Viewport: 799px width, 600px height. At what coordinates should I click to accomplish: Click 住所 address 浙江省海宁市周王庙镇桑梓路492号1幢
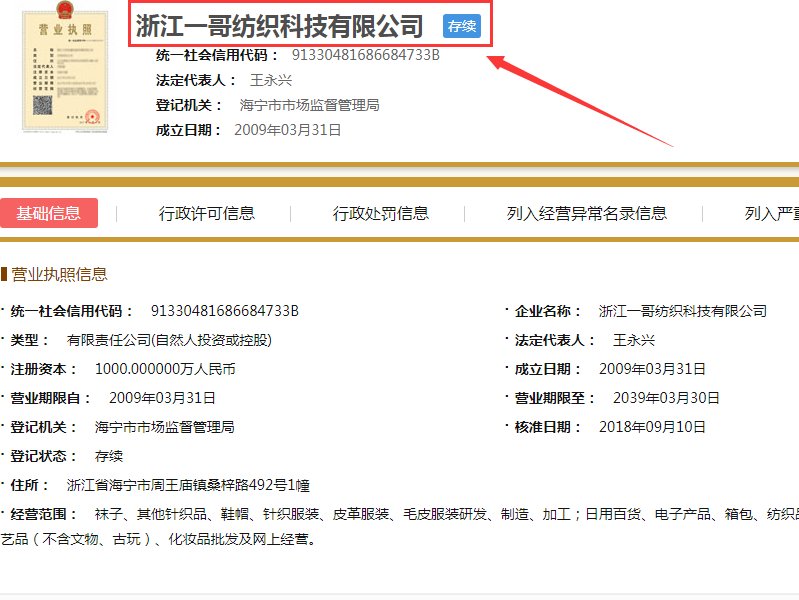click(188, 485)
